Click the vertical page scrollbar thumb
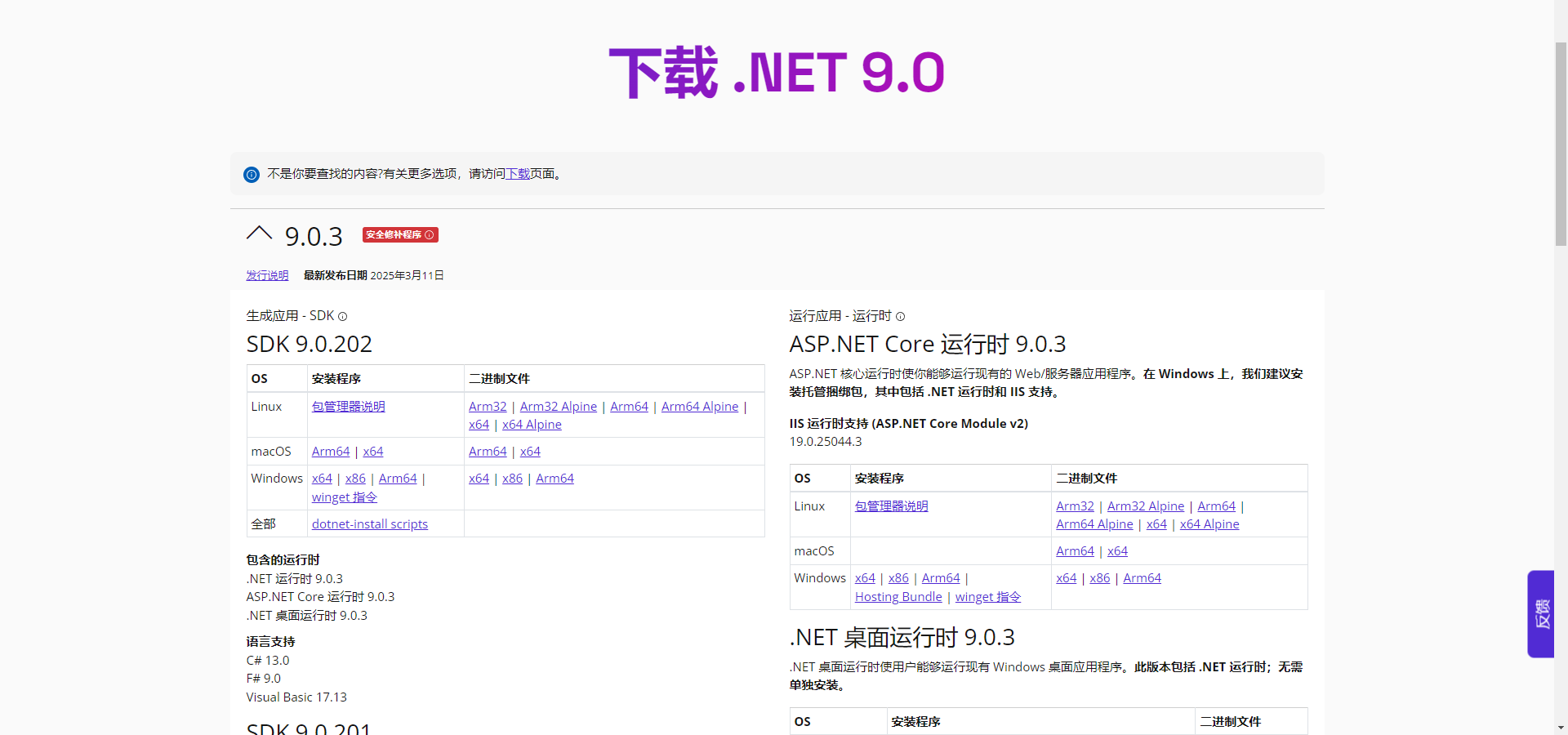 point(1561,143)
